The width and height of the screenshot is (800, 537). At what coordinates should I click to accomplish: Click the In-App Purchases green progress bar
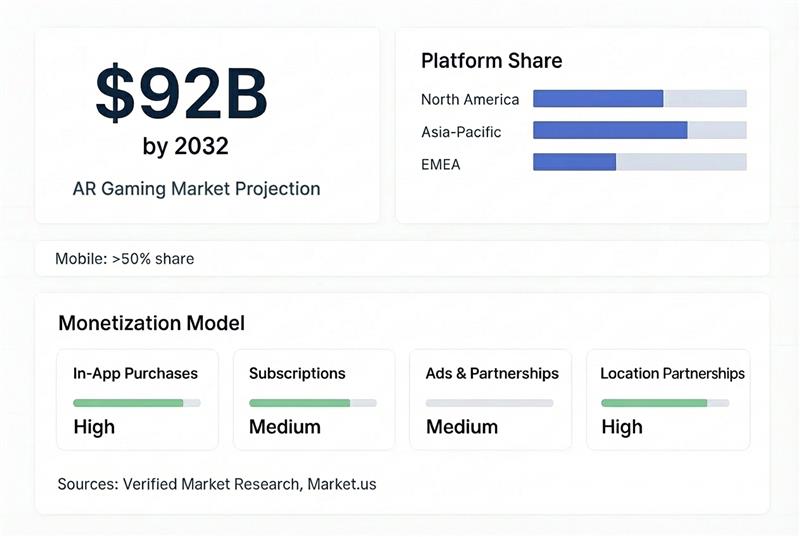[x=136, y=403]
